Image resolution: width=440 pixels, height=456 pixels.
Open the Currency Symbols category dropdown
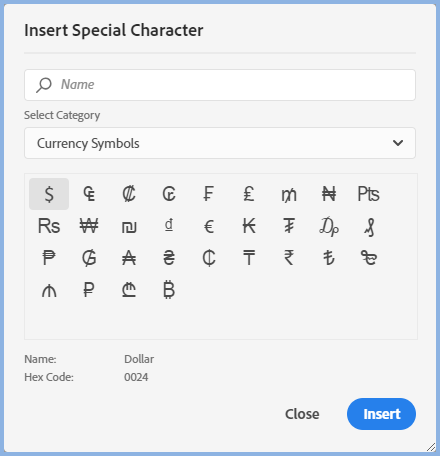click(x=220, y=143)
